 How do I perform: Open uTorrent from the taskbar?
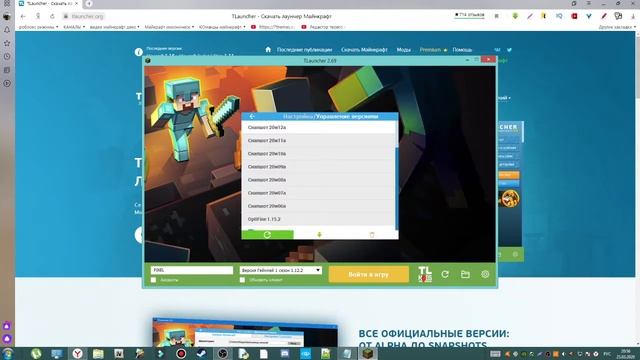pos(36,353)
